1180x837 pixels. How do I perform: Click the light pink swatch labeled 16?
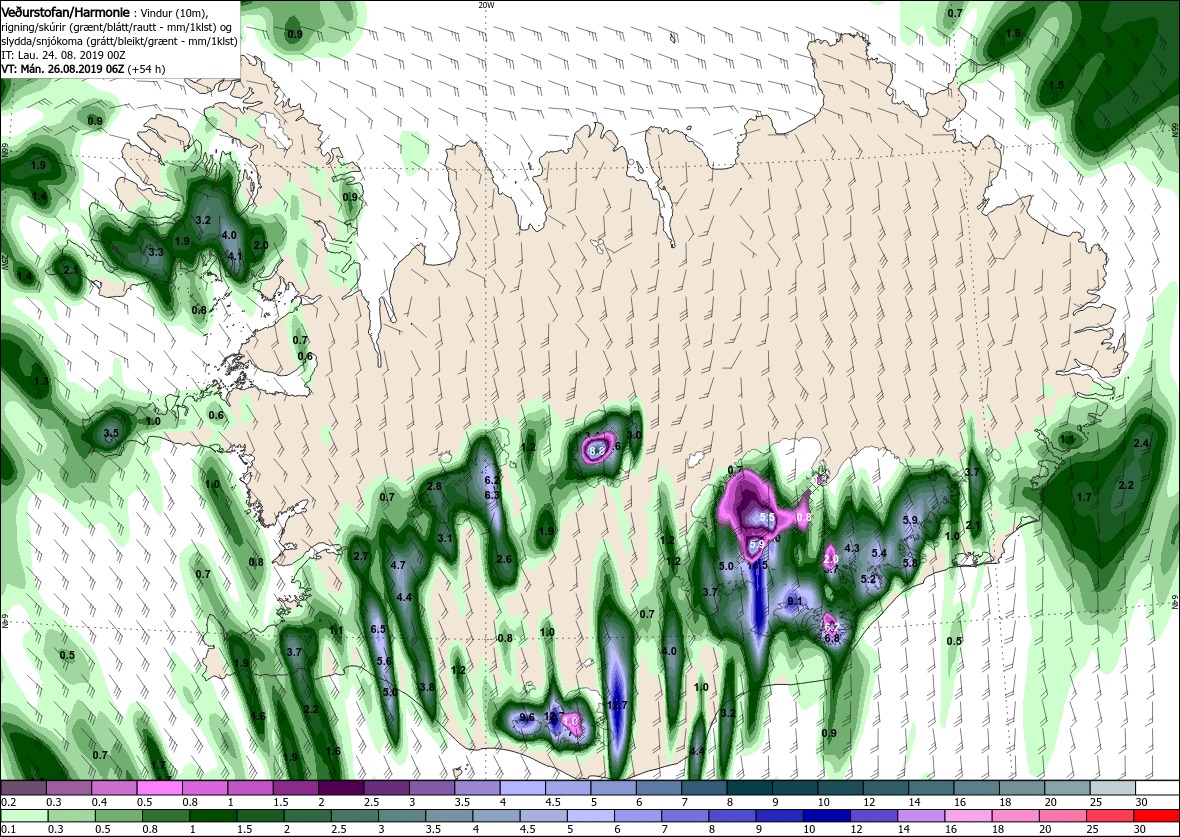coord(968,817)
